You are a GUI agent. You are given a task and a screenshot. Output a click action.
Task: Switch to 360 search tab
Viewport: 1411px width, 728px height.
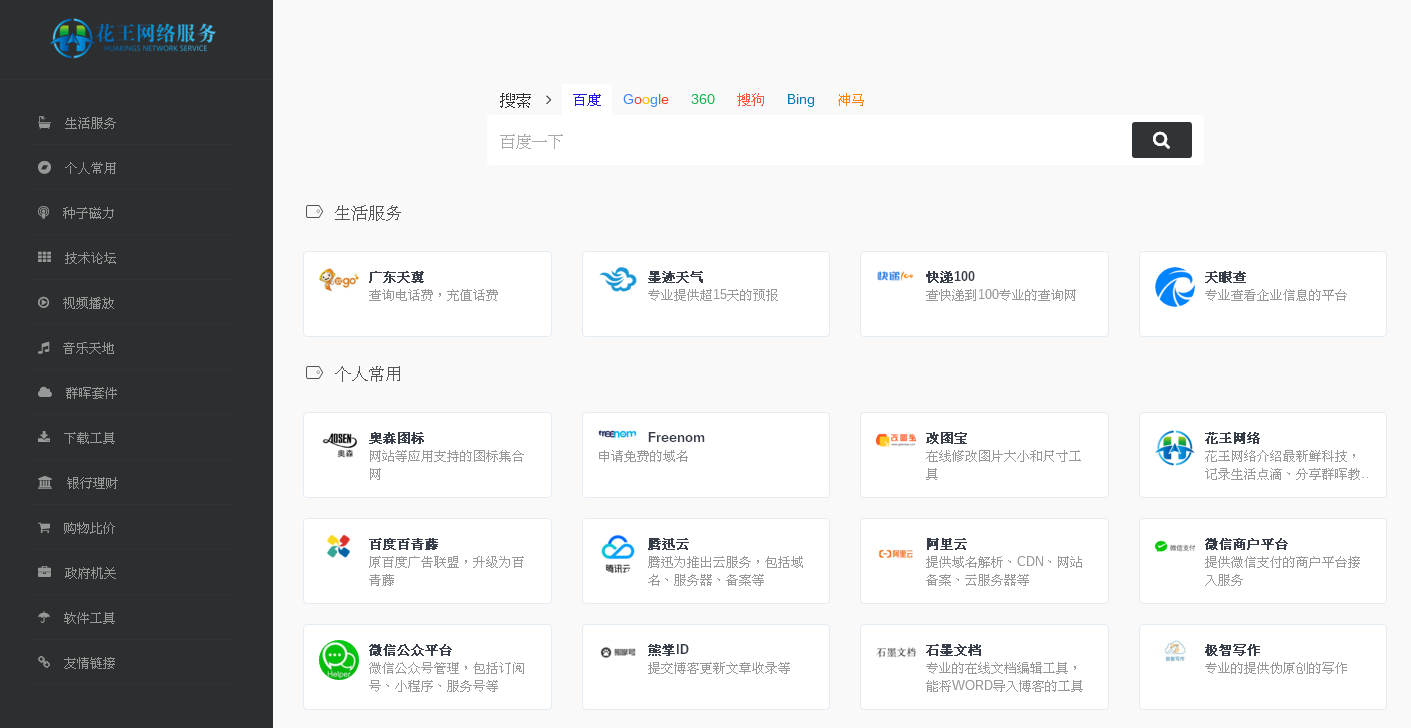[x=703, y=100]
